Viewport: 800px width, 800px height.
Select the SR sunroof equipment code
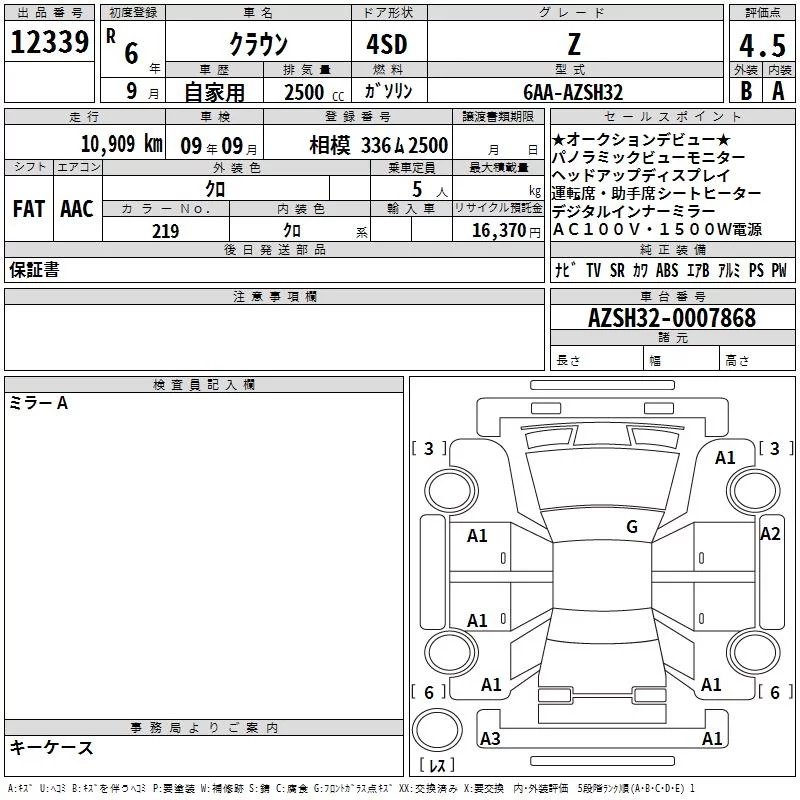(x=617, y=270)
